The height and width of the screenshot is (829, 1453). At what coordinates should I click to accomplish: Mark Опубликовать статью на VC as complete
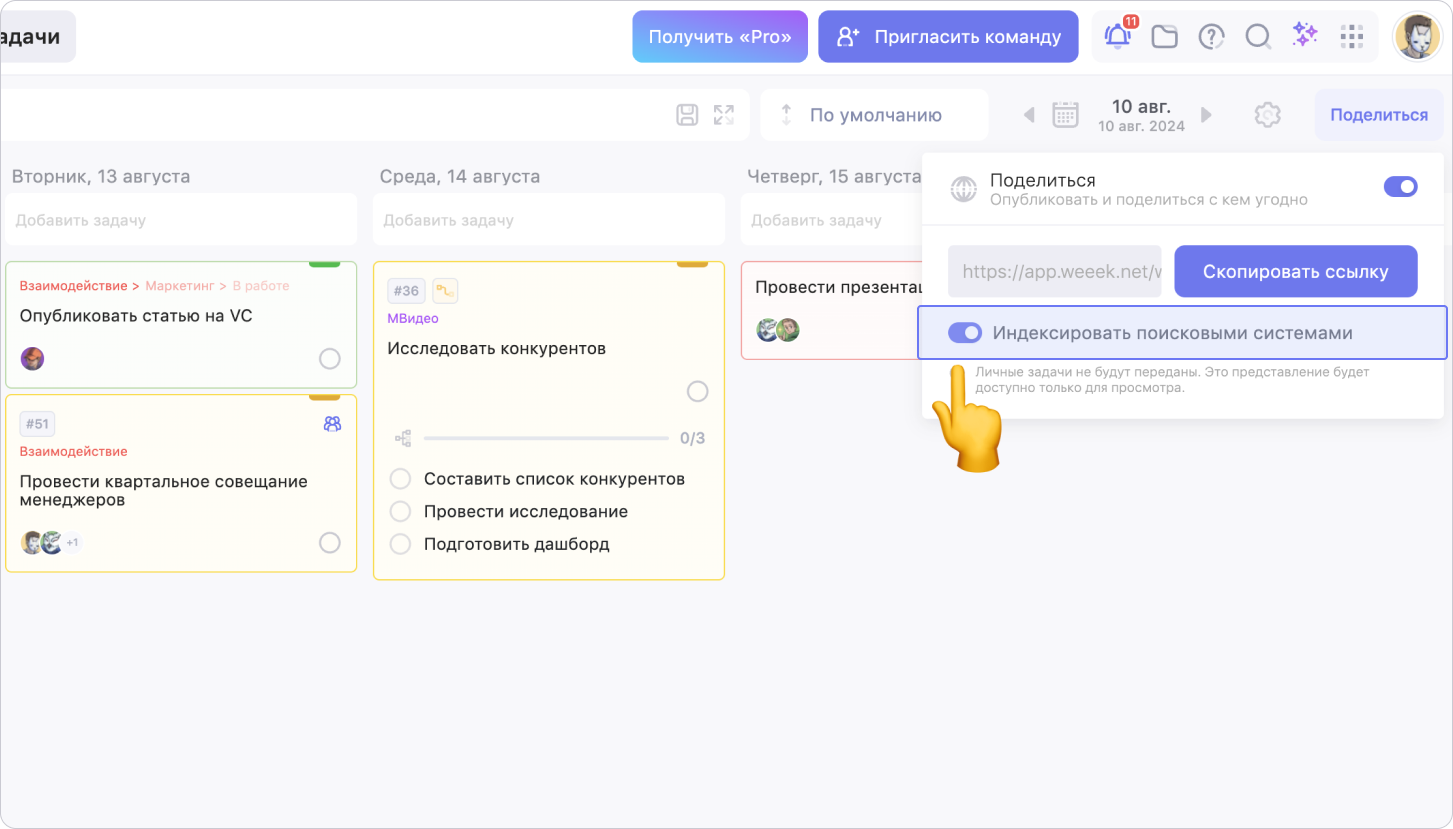click(x=329, y=359)
